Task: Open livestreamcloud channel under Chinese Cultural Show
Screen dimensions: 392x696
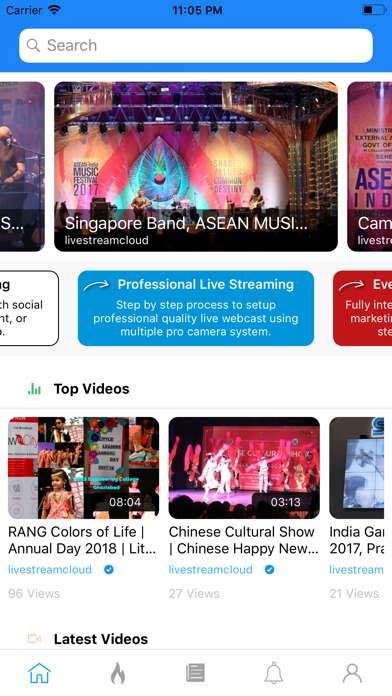Action: click(210, 569)
